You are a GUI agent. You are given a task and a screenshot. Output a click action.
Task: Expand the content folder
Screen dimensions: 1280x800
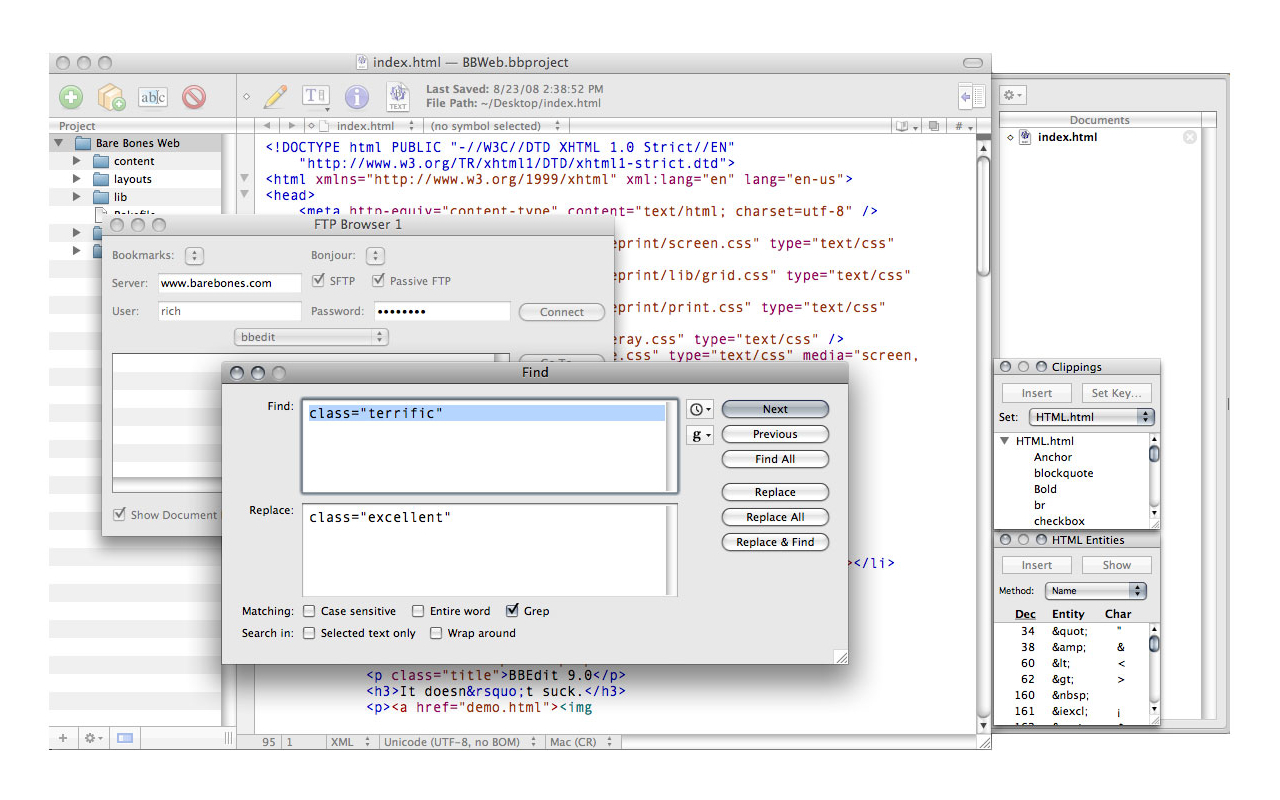77,161
